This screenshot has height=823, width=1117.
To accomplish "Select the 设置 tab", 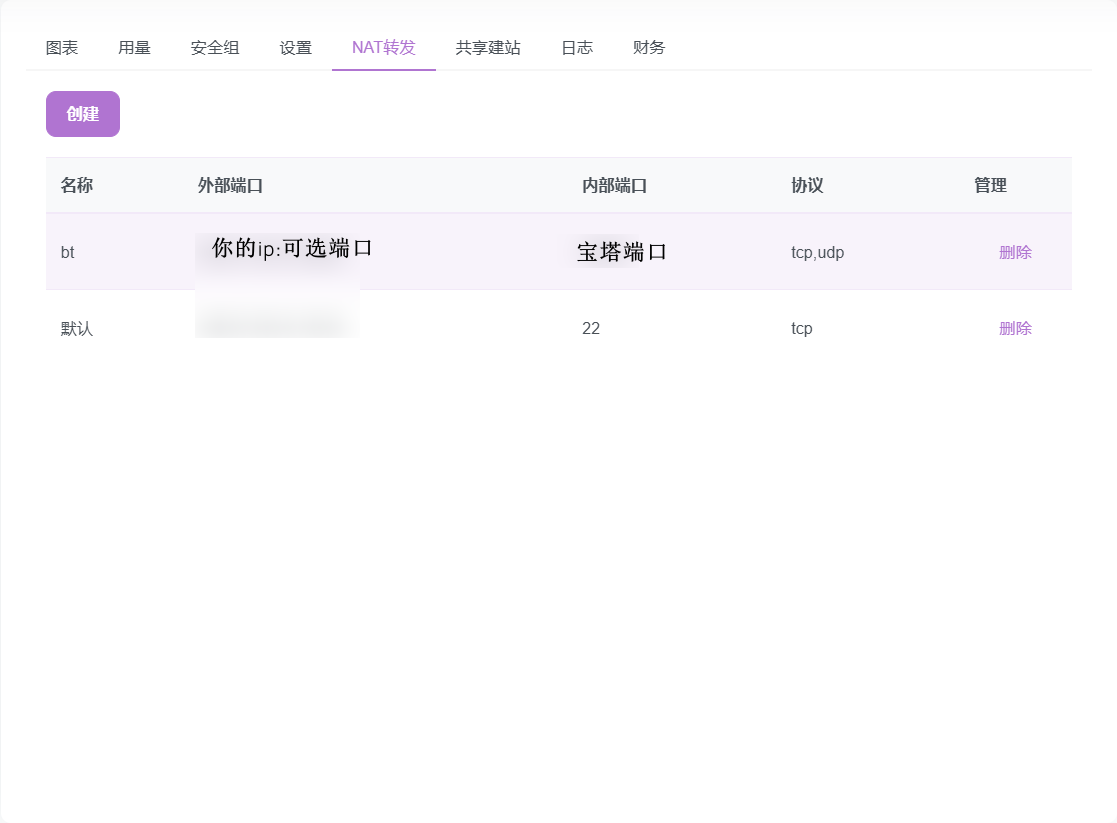I will pos(296,47).
